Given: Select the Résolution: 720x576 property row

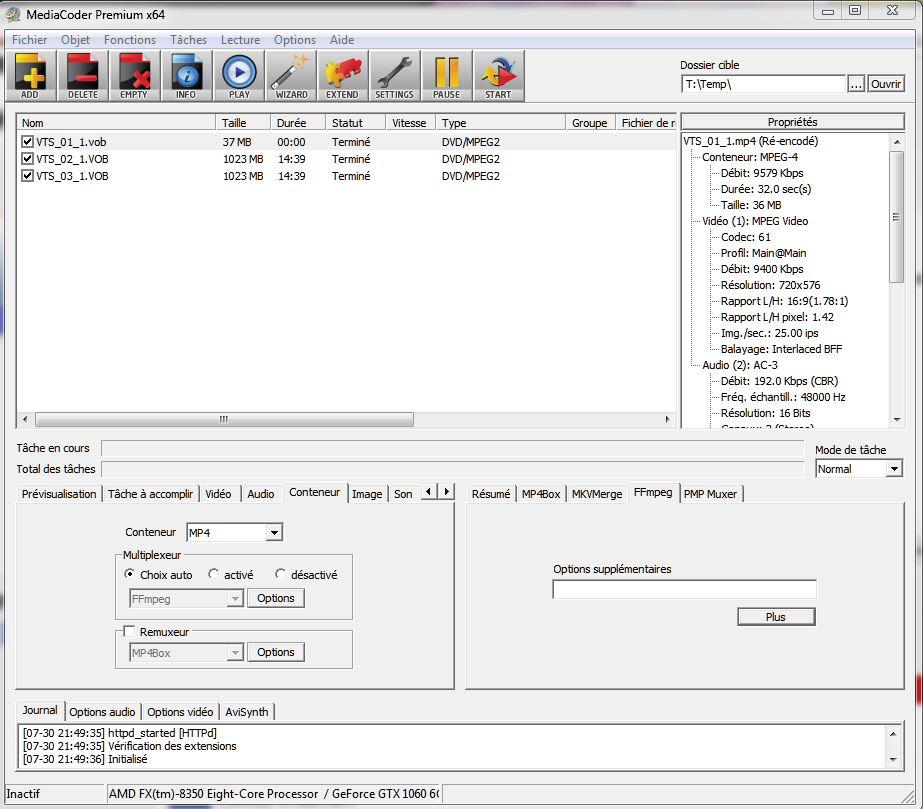Looking at the screenshot, I should [x=770, y=285].
